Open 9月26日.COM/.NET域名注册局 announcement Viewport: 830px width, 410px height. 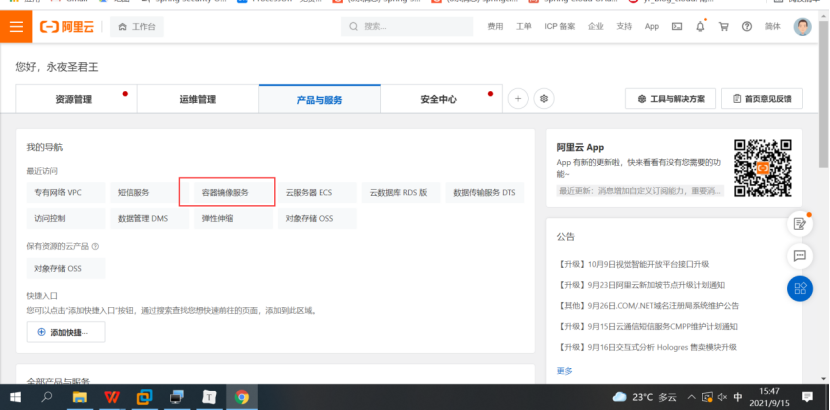point(648,306)
